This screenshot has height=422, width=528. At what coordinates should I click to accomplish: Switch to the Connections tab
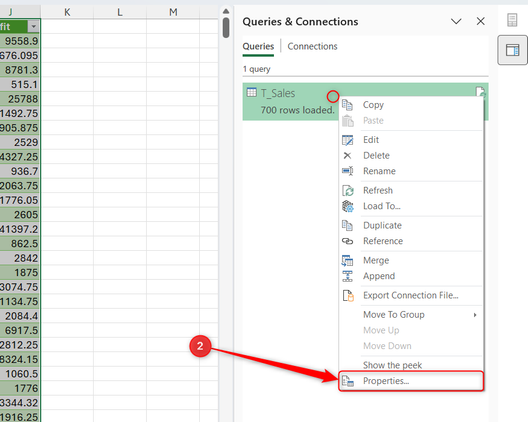click(312, 46)
